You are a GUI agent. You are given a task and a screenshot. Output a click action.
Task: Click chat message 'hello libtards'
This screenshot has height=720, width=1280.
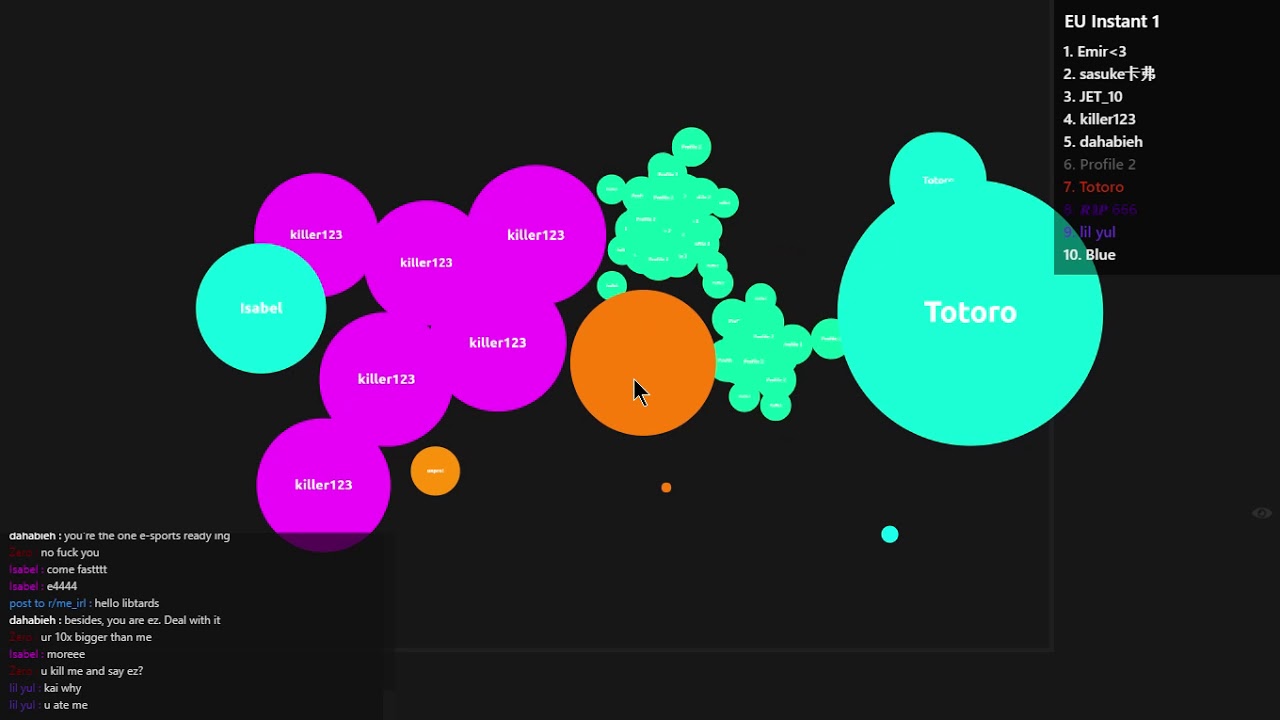[x=127, y=603]
